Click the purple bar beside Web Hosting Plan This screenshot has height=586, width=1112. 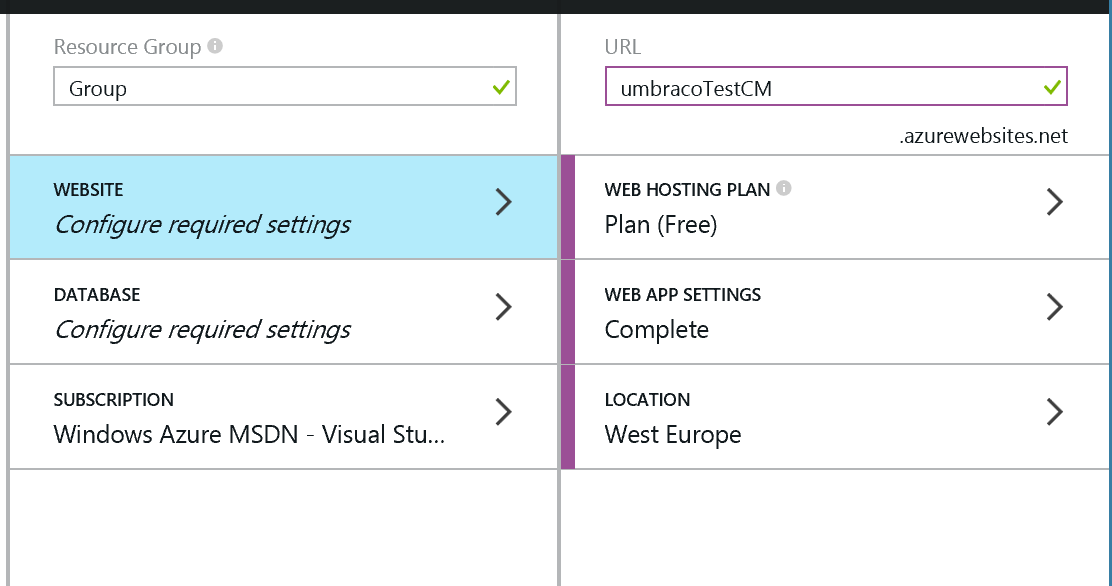[x=567, y=207]
